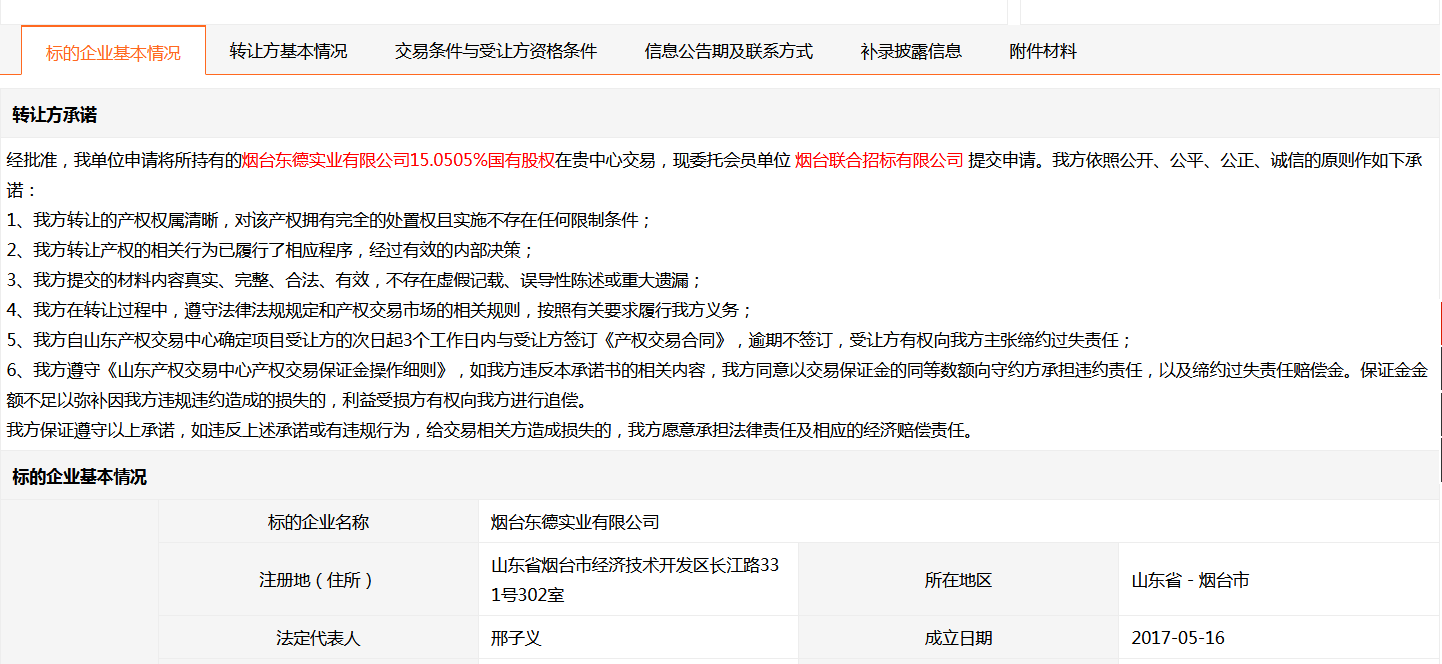The width and height of the screenshot is (1442, 664).
Task: Open the 标的企业基本情况 tab
Action: tap(113, 51)
